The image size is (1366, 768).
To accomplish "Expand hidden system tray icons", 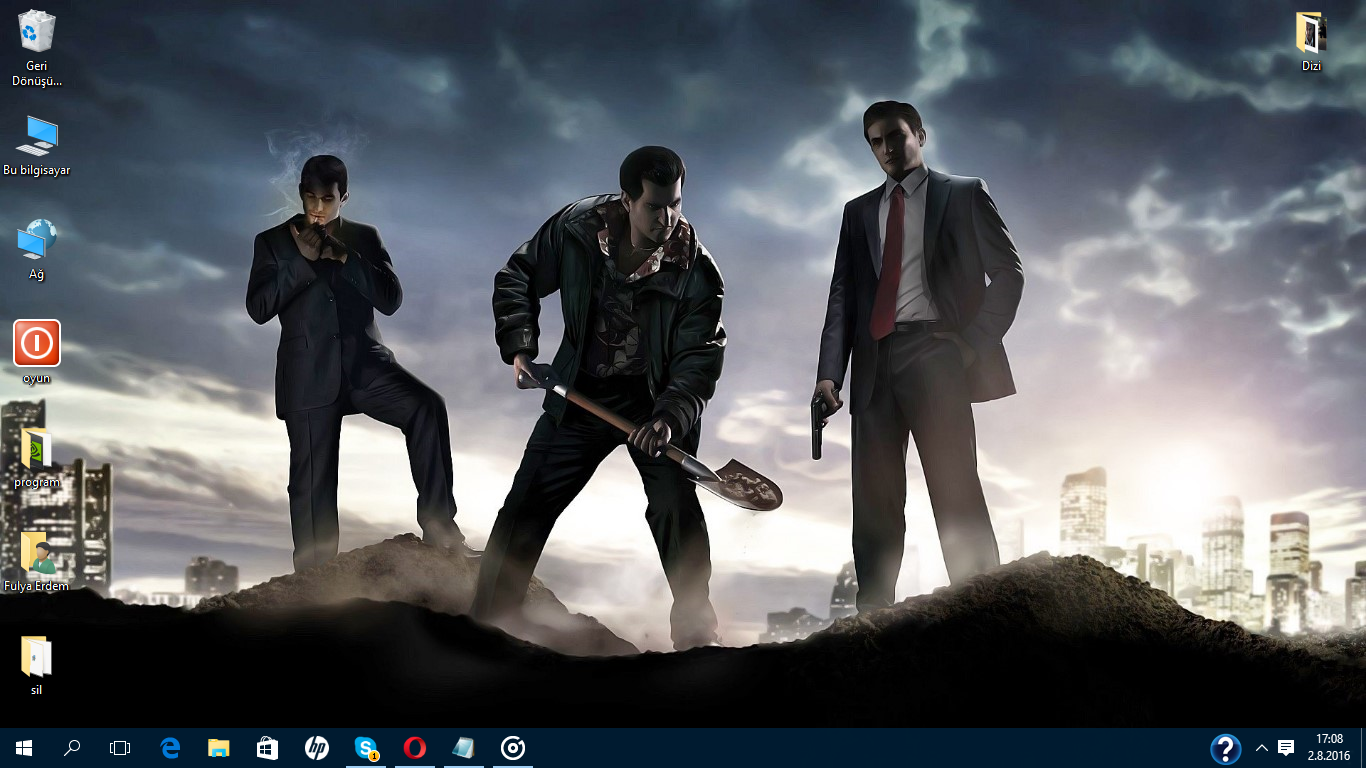I will 1261,748.
